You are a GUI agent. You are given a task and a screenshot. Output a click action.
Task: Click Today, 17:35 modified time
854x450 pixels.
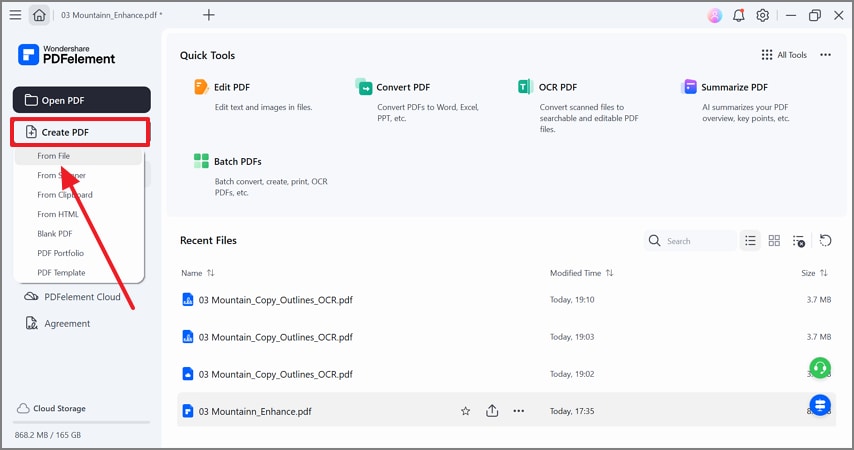pos(572,411)
